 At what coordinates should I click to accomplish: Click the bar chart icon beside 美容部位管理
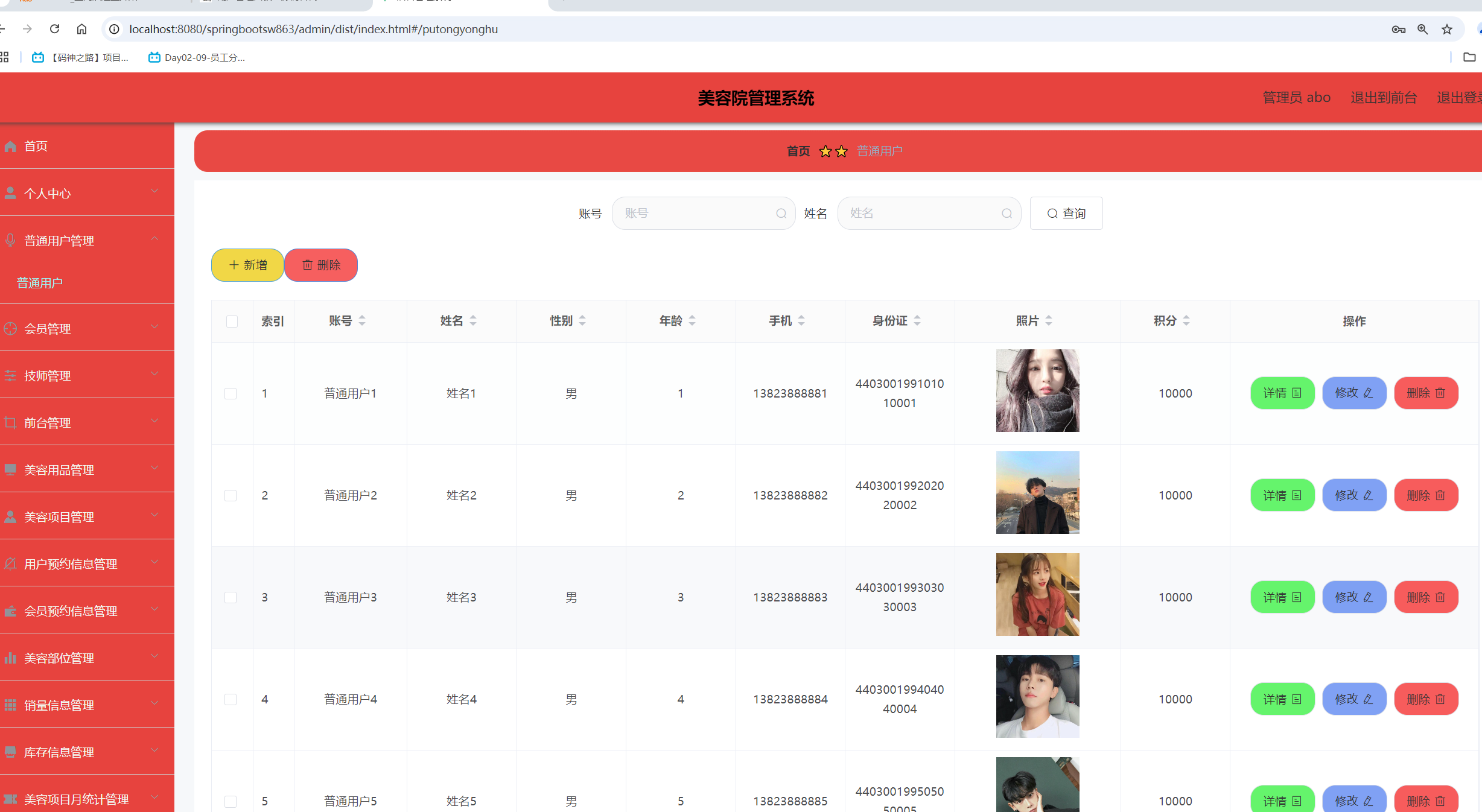10,658
